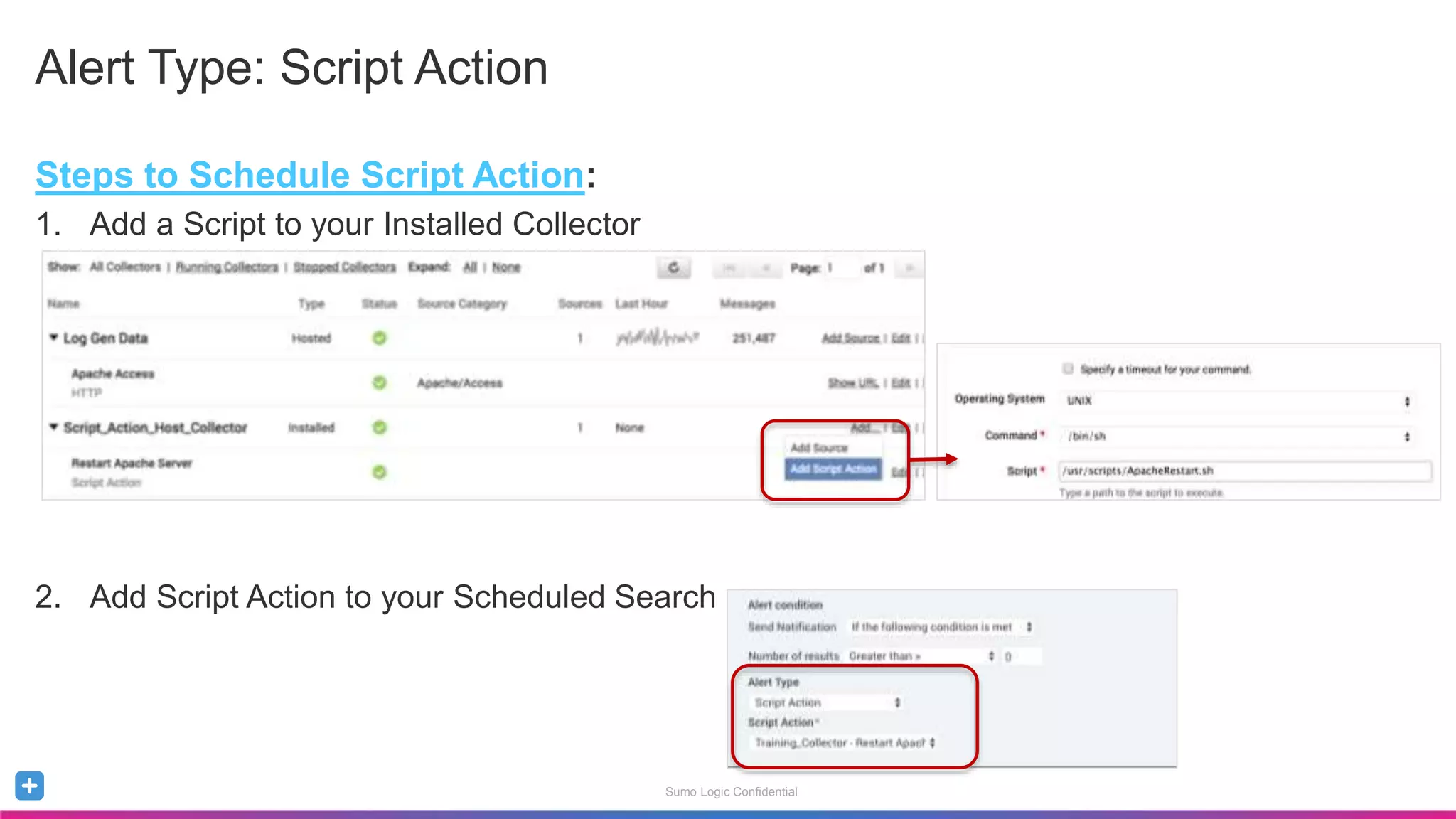Click Edit link for Apache Access
The image size is (1456, 819).
coord(901,382)
